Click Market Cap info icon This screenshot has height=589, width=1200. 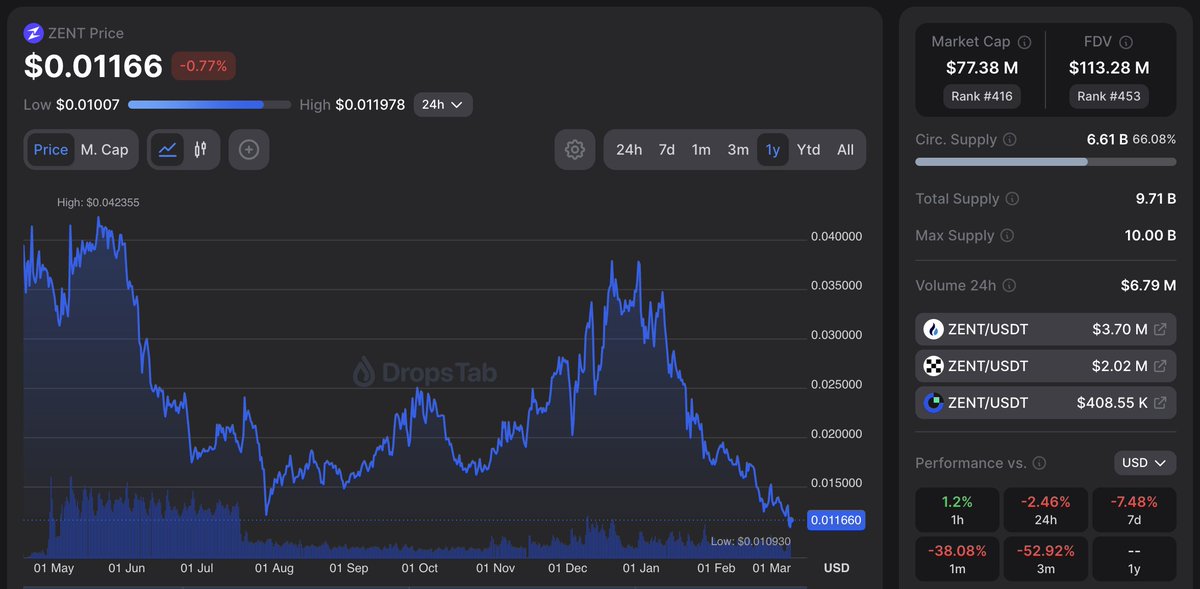1024,42
